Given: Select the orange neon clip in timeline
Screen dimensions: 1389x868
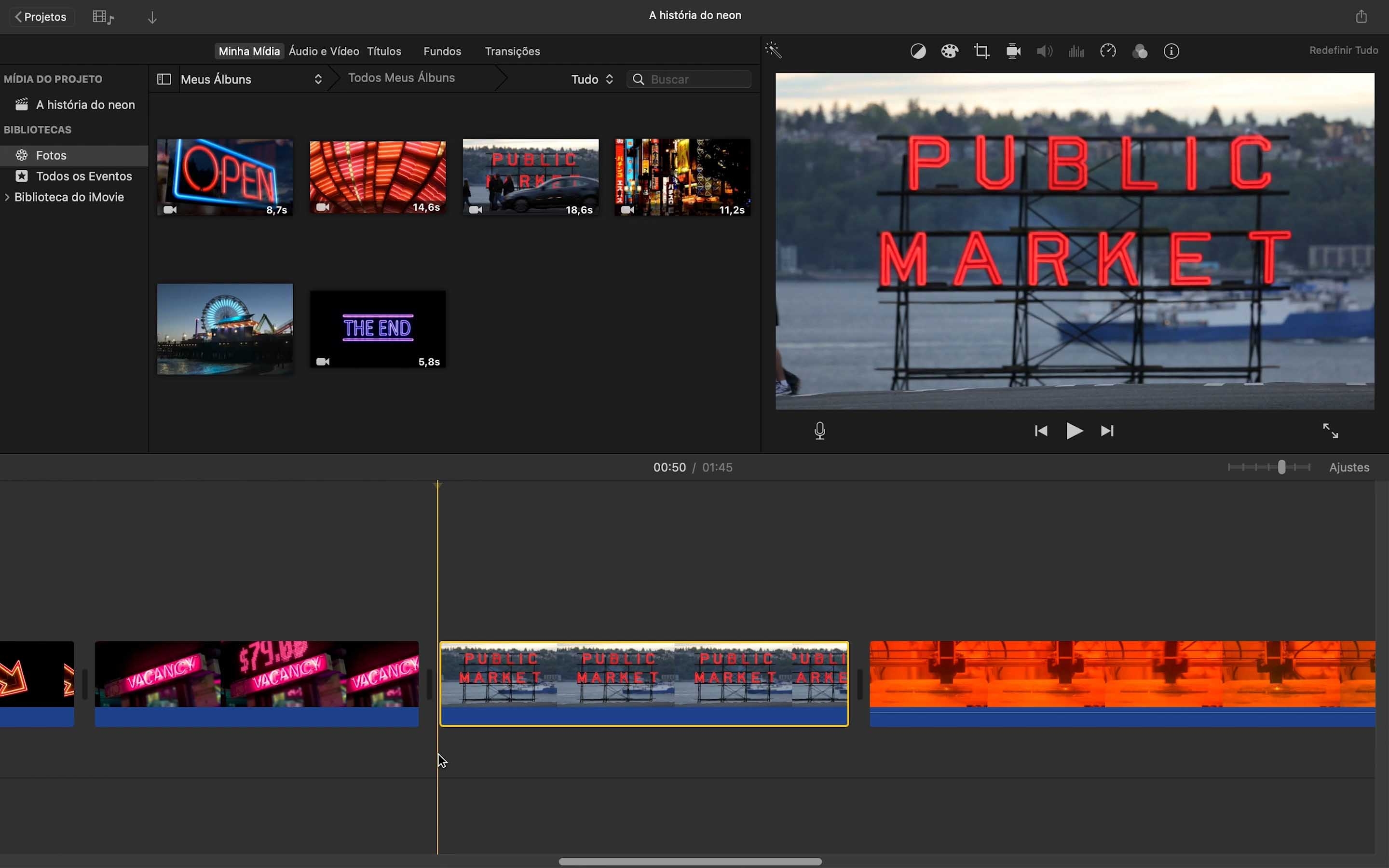Looking at the screenshot, I should [1123, 684].
